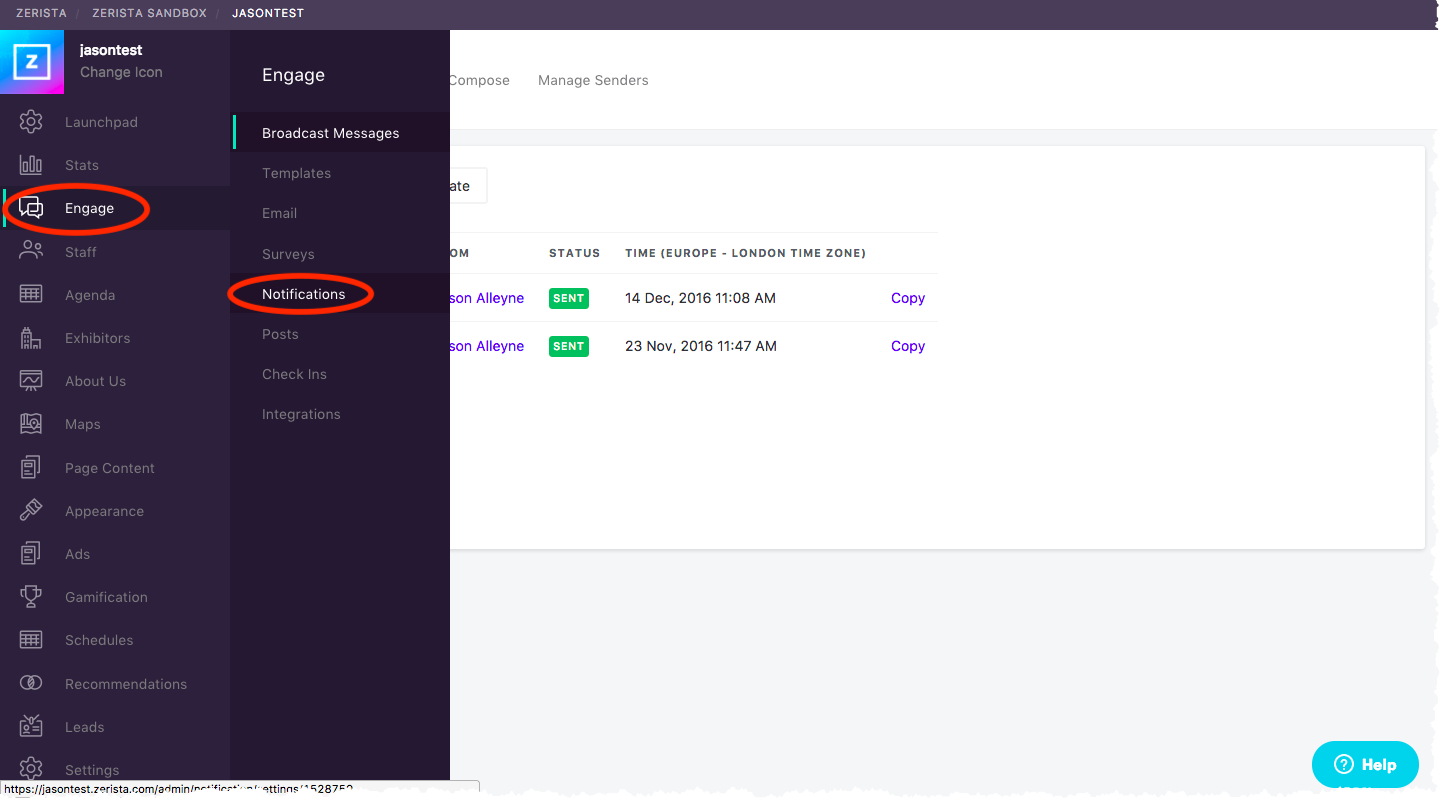1440x798 pixels.
Task: Open Integrations in Engage submenu
Action: click(x=301, y=414)
